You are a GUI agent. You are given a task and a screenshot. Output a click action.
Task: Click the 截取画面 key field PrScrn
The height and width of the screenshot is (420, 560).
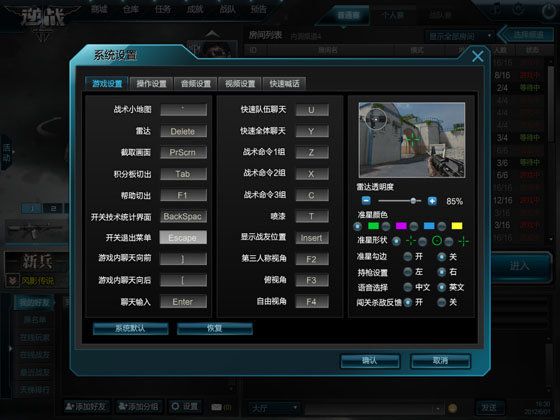pos(183,152)
